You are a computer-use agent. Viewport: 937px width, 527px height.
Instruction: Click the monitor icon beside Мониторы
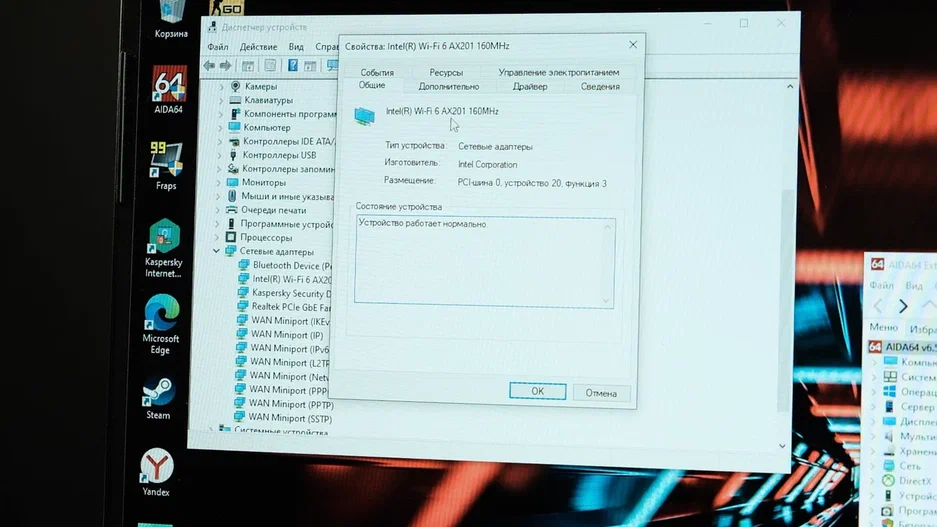(x=233, y=182)
